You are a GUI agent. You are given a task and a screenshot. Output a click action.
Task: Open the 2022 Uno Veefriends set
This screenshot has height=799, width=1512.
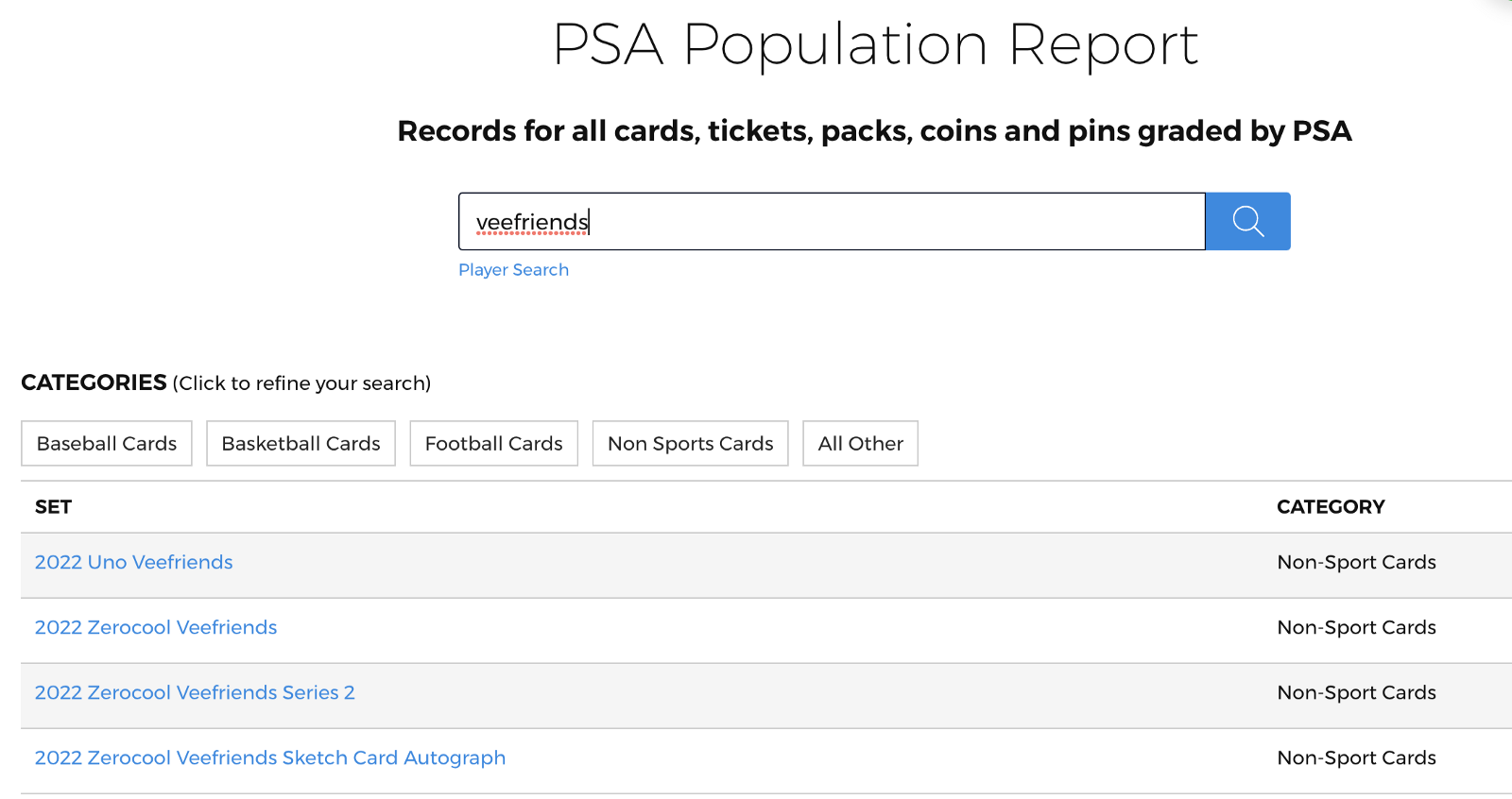point(133,562)
